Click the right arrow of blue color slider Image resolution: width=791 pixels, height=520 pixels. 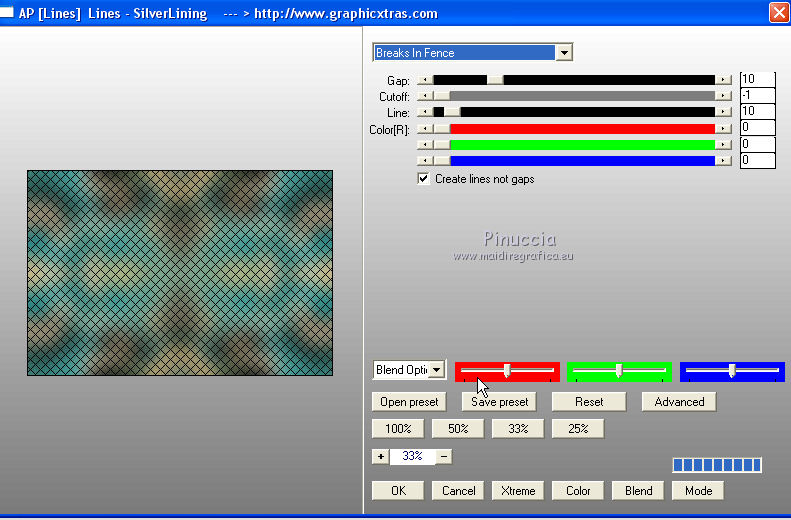coord(723,160)
